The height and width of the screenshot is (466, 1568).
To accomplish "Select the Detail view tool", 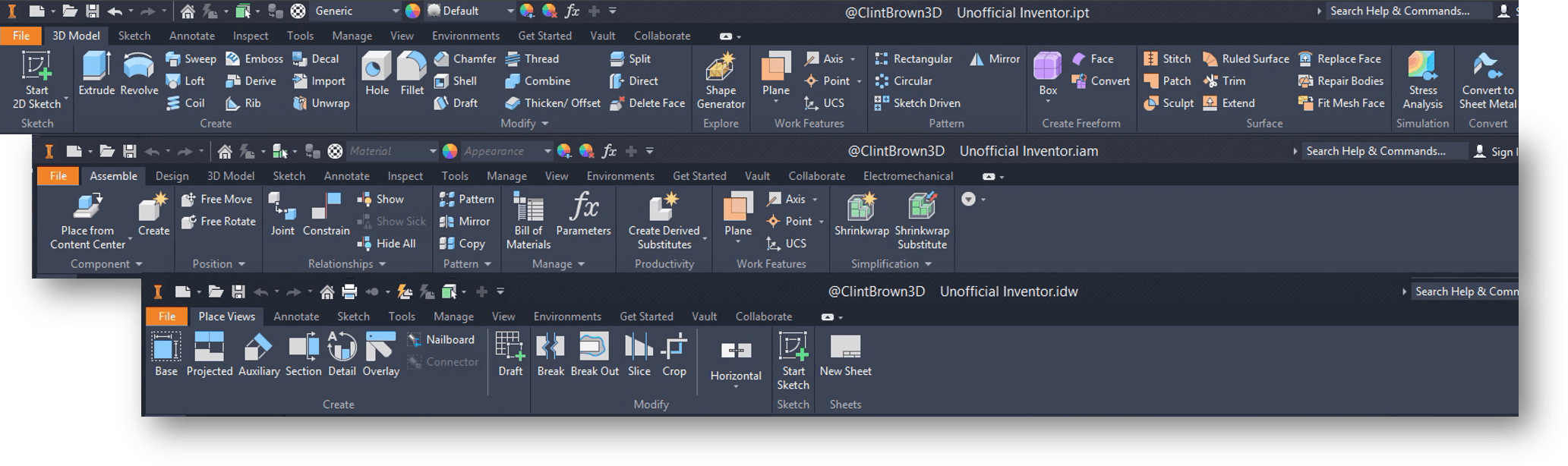I will coord(342,355).
